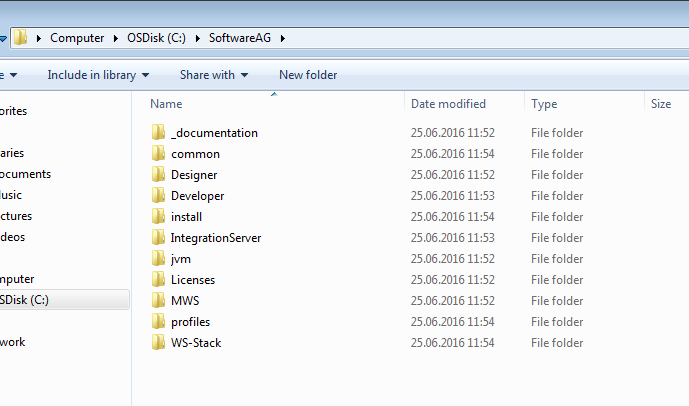689x406 pixels.
Task: Click the address bar folder icon
Action: (x=20, y=38)
